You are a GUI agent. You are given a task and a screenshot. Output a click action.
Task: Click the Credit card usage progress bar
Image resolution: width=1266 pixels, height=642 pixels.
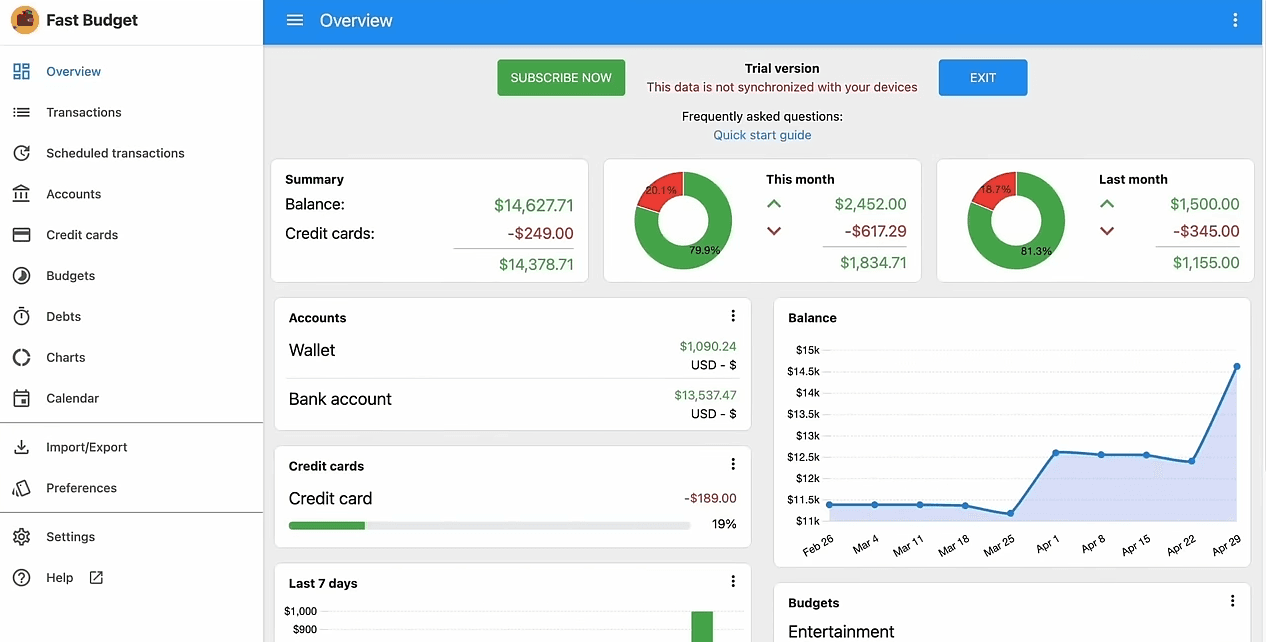[489, 525]
